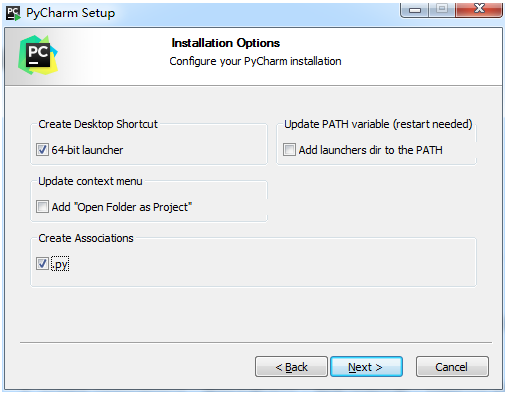Go back with the < Back button
The image size is (508, 397).
point(291,367)
